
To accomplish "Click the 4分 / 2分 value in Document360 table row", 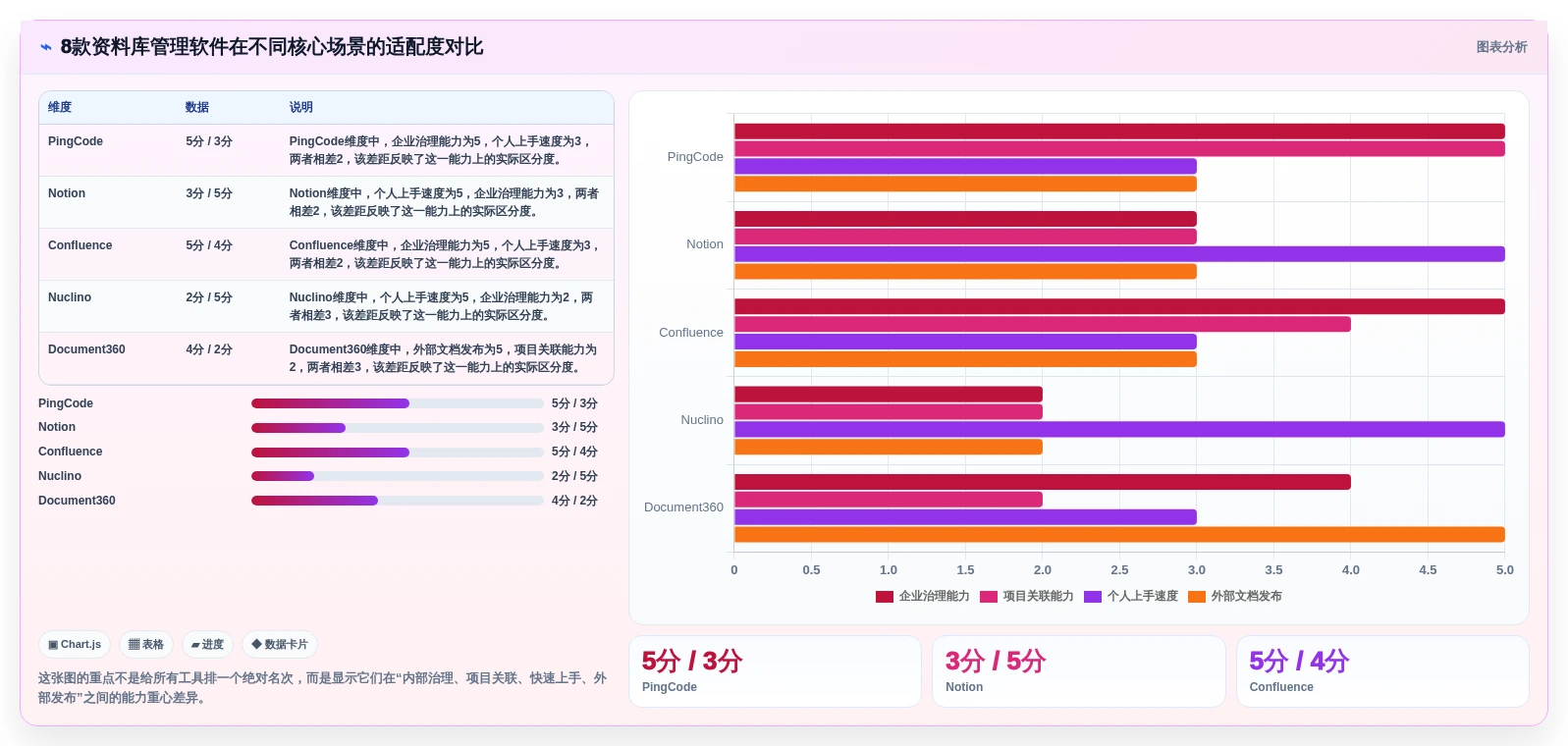I will click(209, 349).
